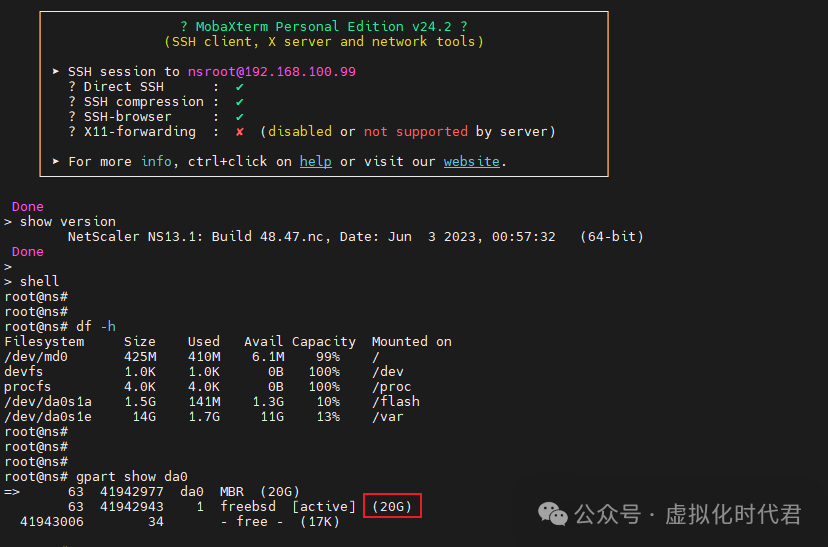828x547 pixels.
Task: Click the 'freebsd' partition type text
Action: pyautogui.click(x=248, y=507)
